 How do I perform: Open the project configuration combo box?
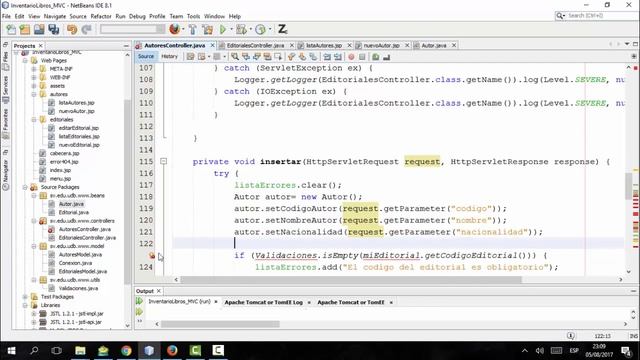[x=132, y=29]
